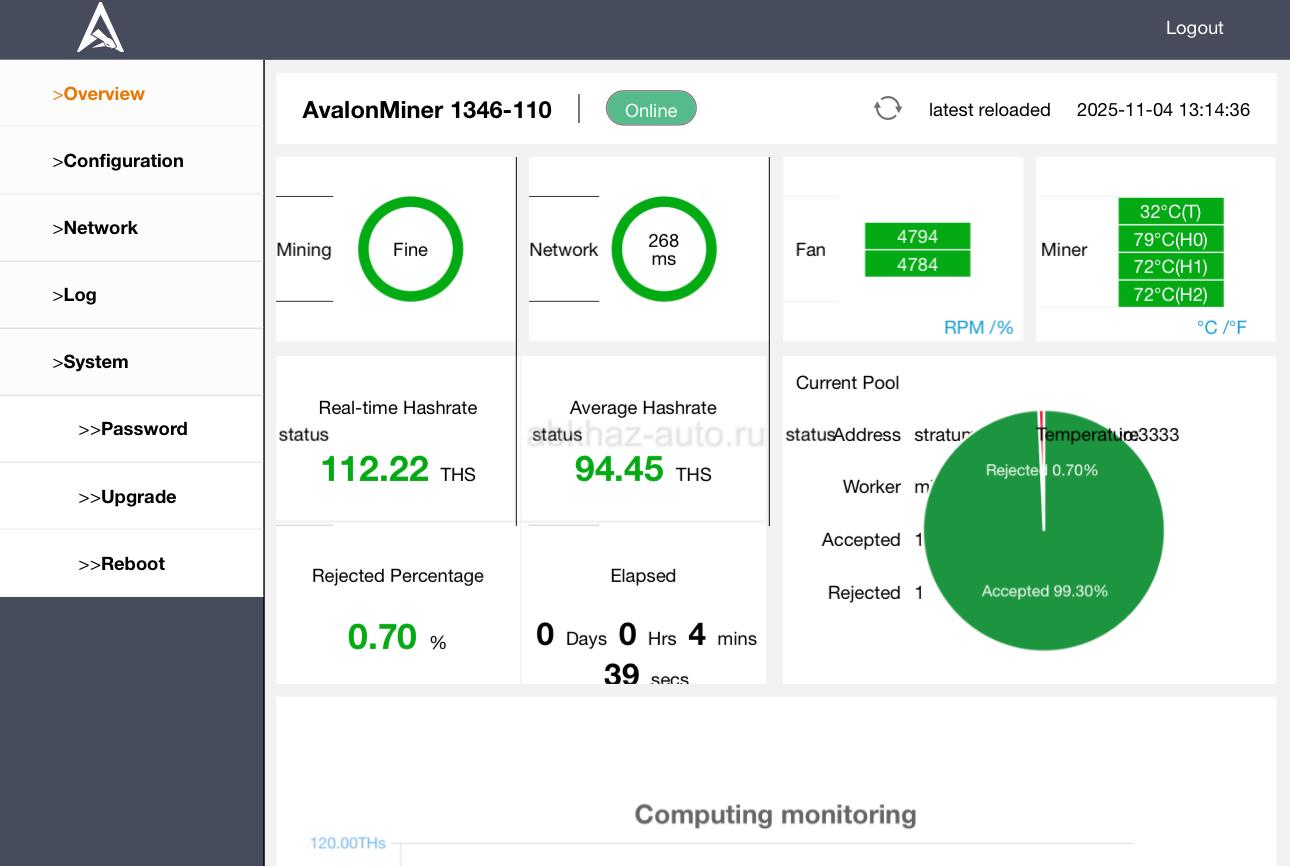This screenshot has height=866, width=1290.
Task: Click the 79°C(H0) temperature bar
Action: [1170, 239]
